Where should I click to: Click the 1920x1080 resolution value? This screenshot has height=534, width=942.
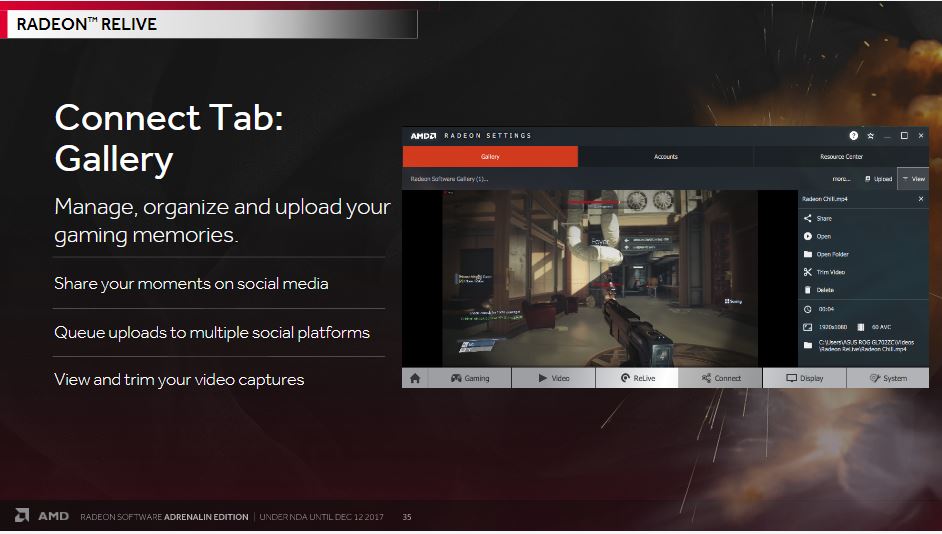coord(833,327)
